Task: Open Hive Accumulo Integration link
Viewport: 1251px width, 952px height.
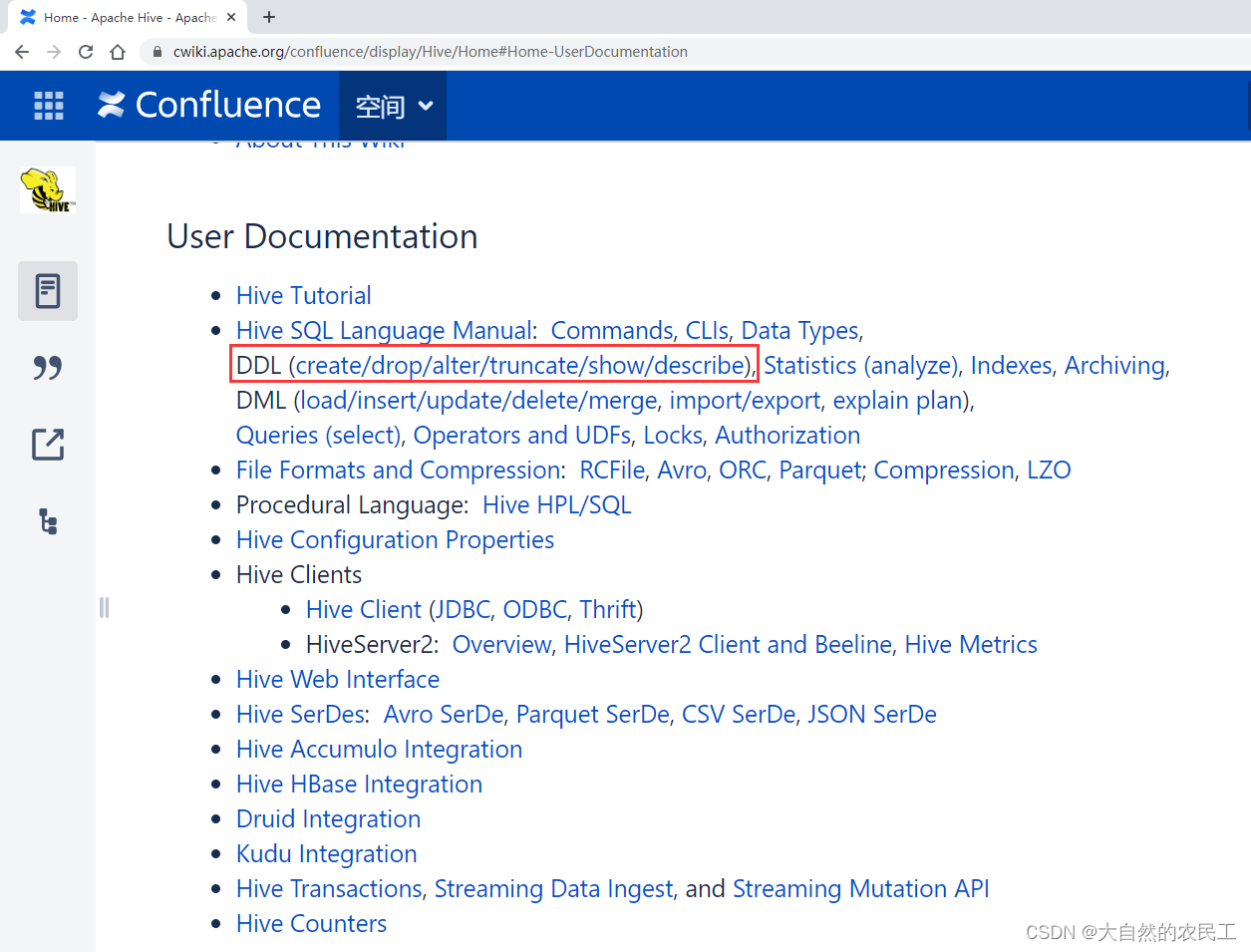Action: pos(379,750)
